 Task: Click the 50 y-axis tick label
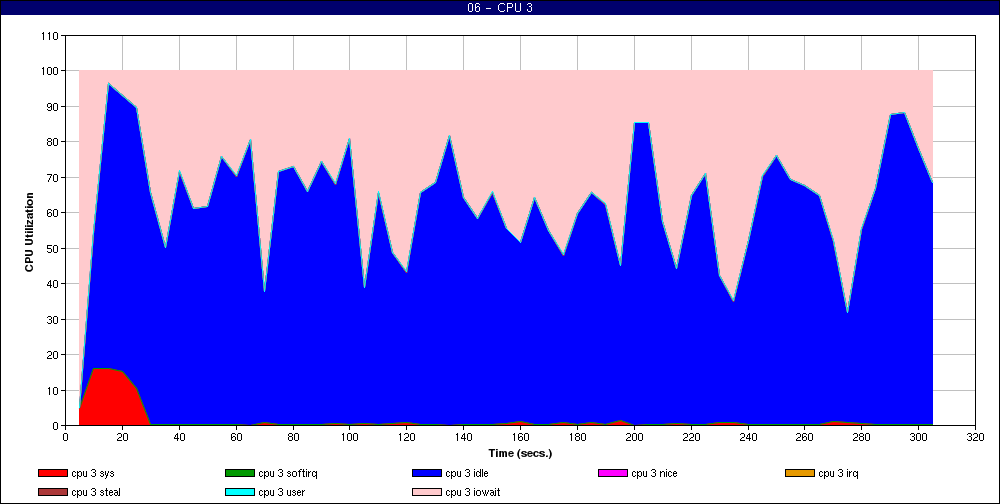pos(54,248)
